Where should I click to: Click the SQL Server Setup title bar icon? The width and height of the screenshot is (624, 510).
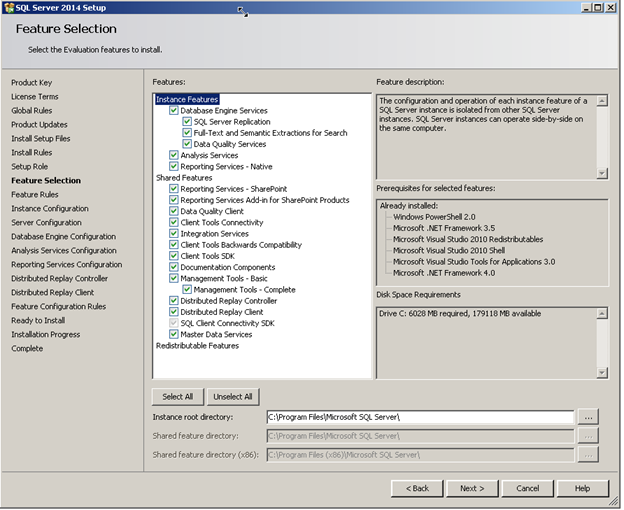9,8
